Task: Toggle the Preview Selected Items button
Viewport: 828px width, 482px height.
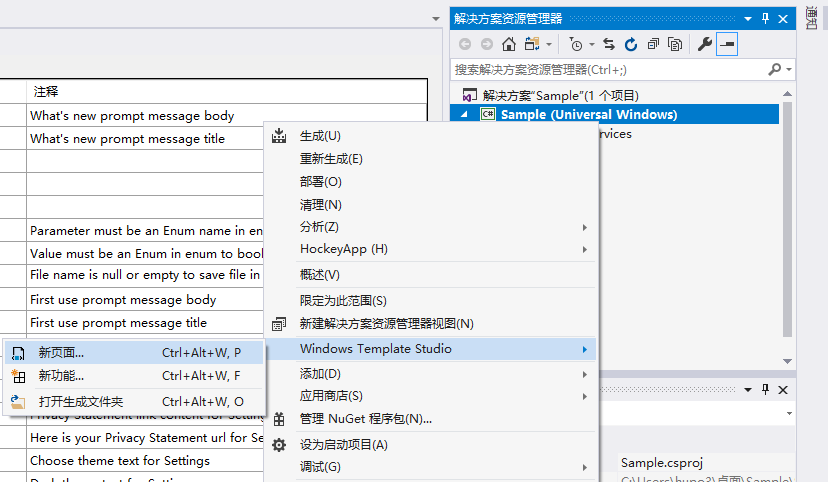Action: (727, 44)
